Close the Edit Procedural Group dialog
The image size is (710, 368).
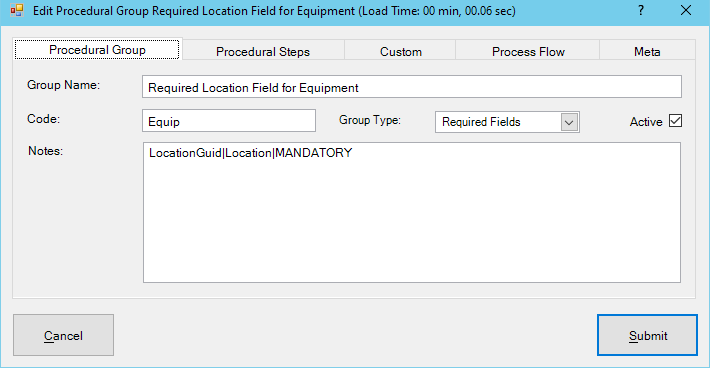[x=686, y=10]
